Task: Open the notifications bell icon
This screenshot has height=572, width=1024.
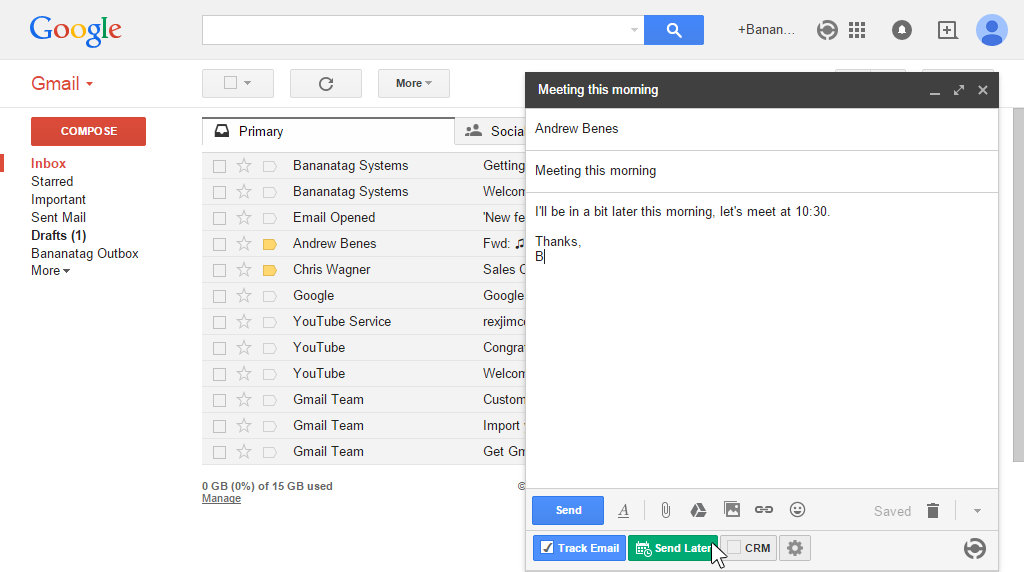Action: click(x=902, y=30)
